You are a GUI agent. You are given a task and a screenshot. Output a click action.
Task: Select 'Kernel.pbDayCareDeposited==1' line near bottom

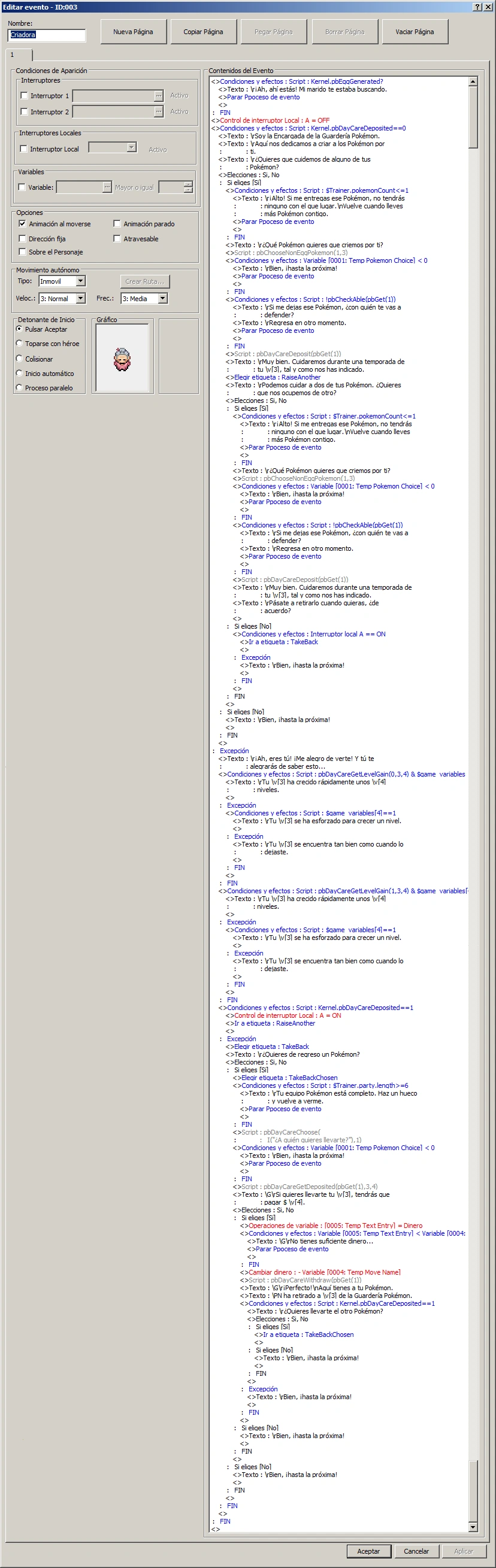338,1304
